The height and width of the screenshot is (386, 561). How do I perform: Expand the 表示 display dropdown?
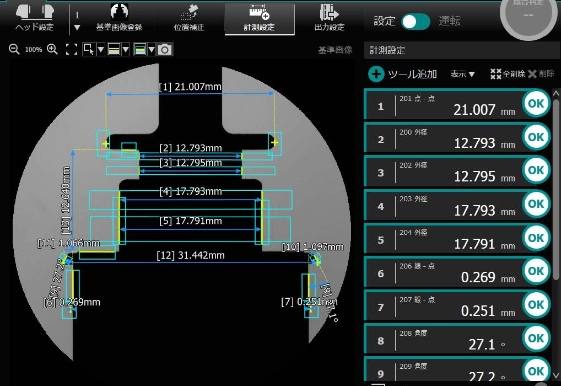[462, 74]
